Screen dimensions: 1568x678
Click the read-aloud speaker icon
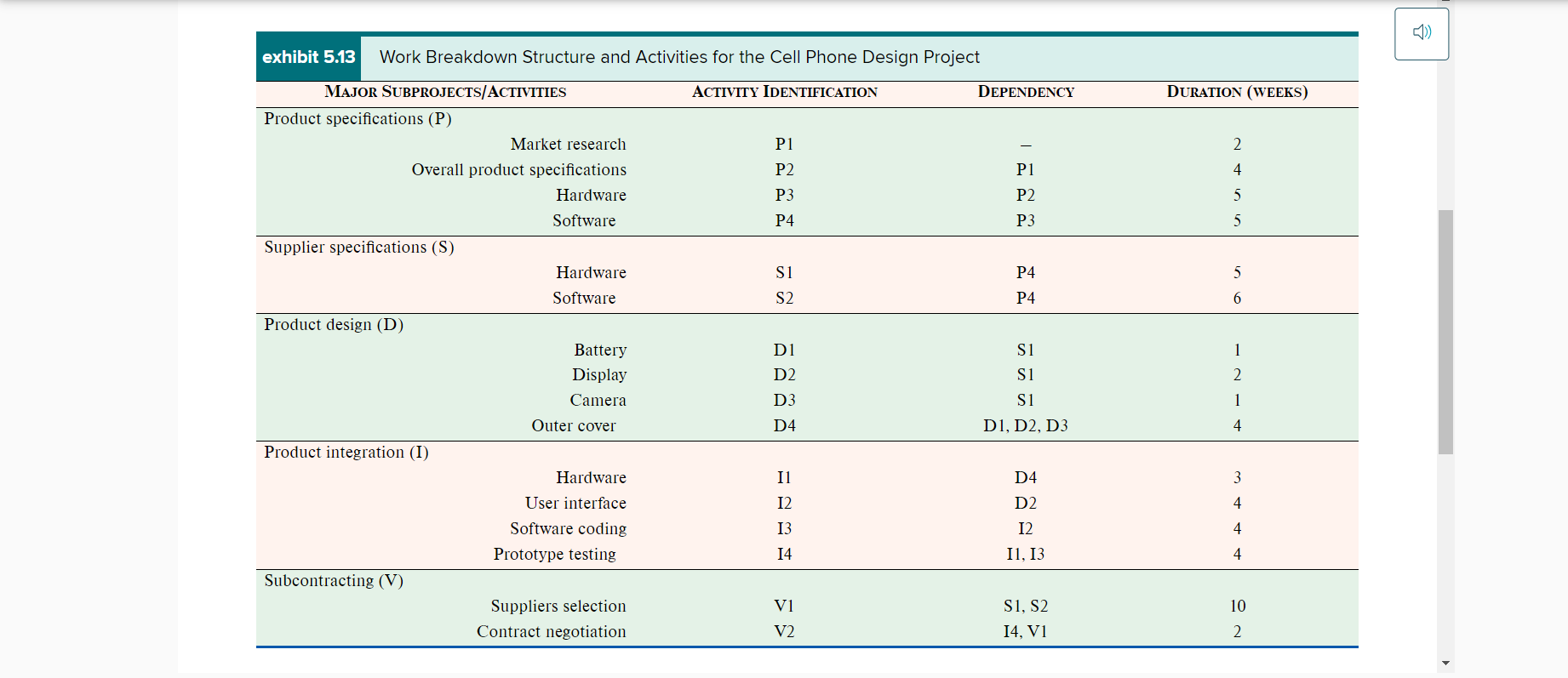click(x=1420, y=31)
